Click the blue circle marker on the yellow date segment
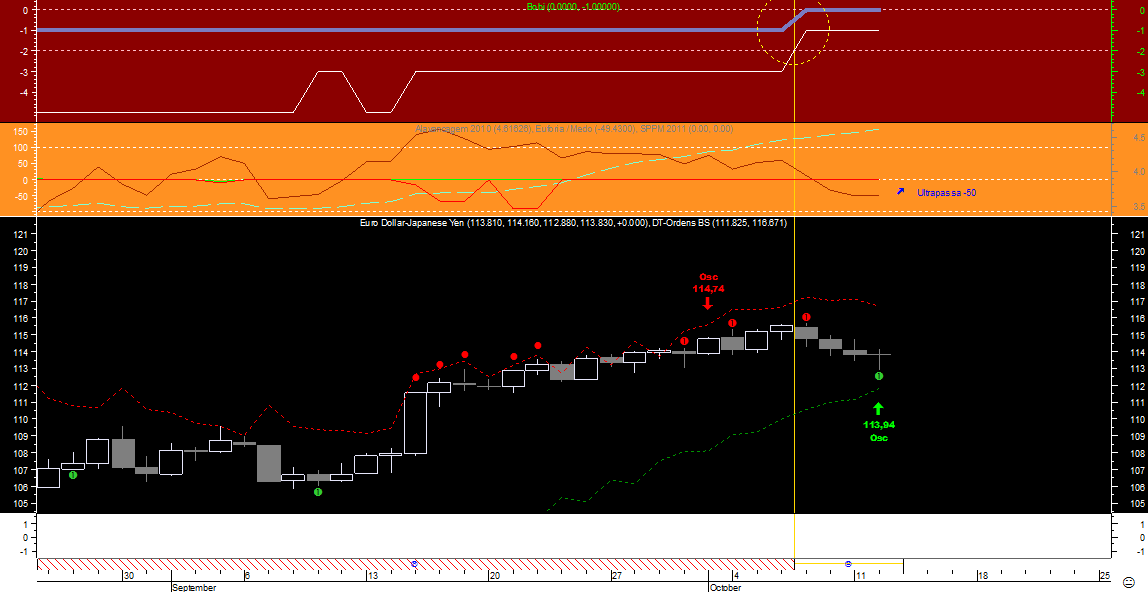 pos(848,564)
